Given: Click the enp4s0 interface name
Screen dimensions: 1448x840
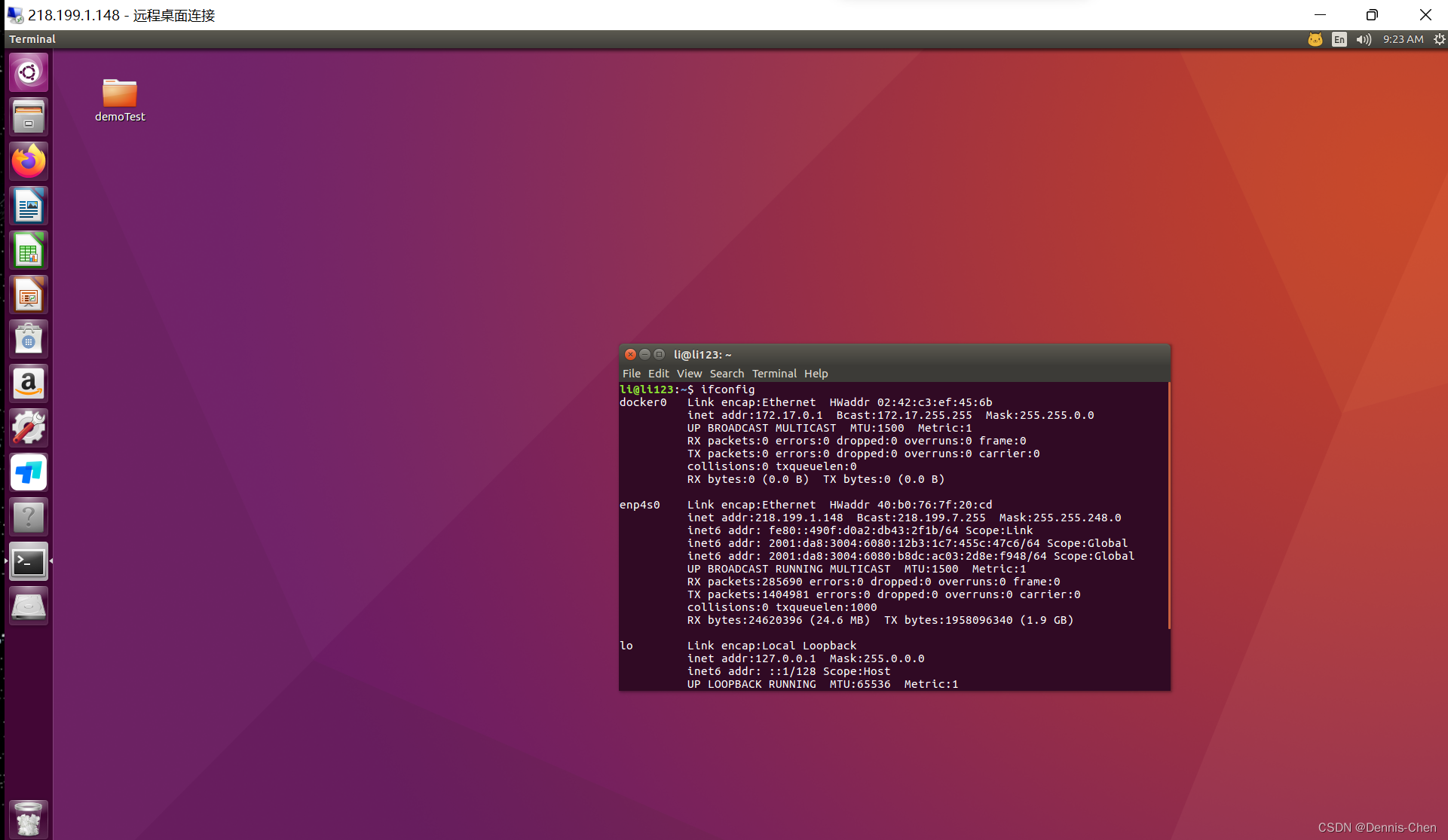Looking at the screenshot, I should [x=639, y=505].
